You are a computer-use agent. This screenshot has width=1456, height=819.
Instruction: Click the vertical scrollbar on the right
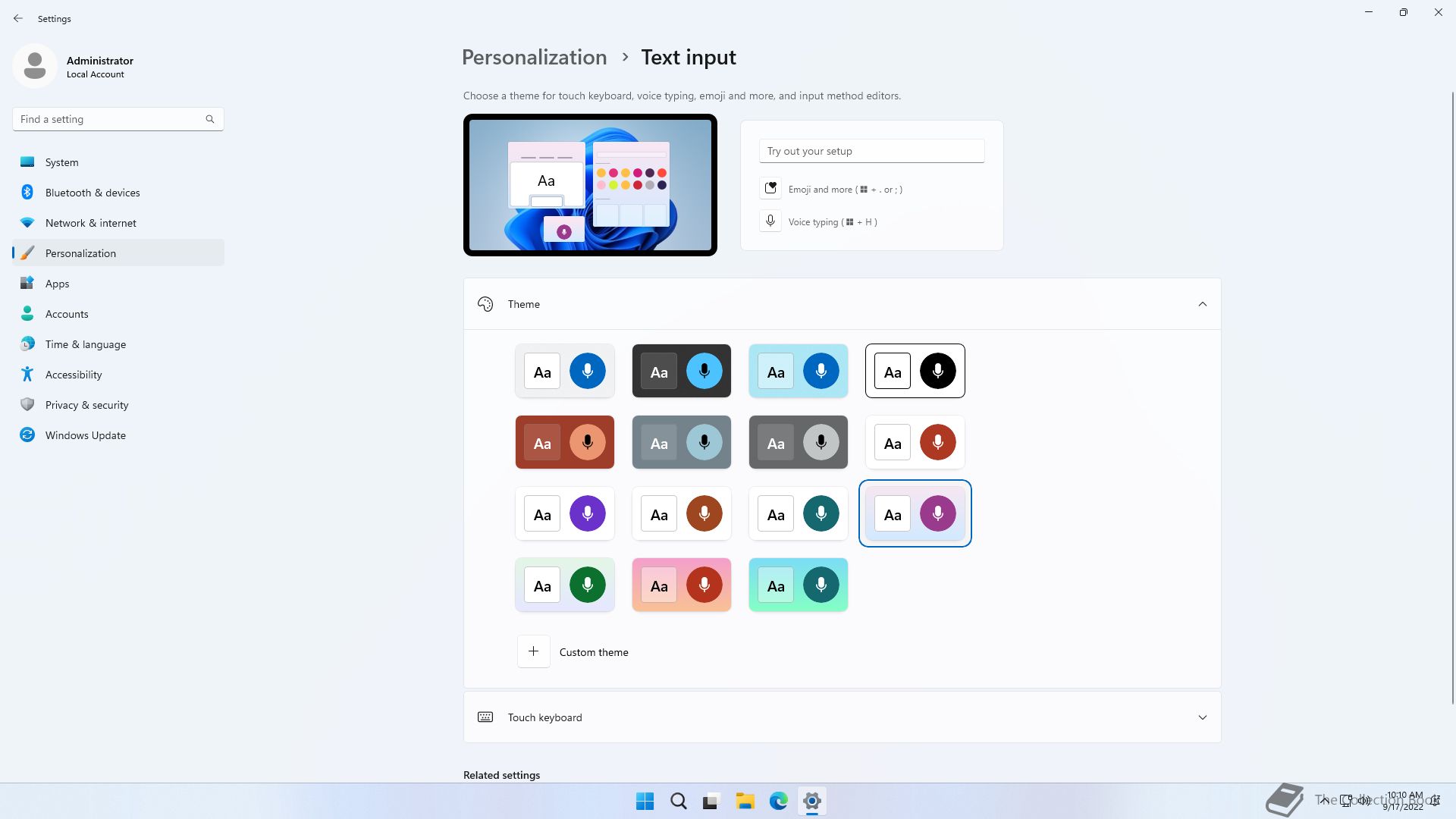(x=1452, y=398)
